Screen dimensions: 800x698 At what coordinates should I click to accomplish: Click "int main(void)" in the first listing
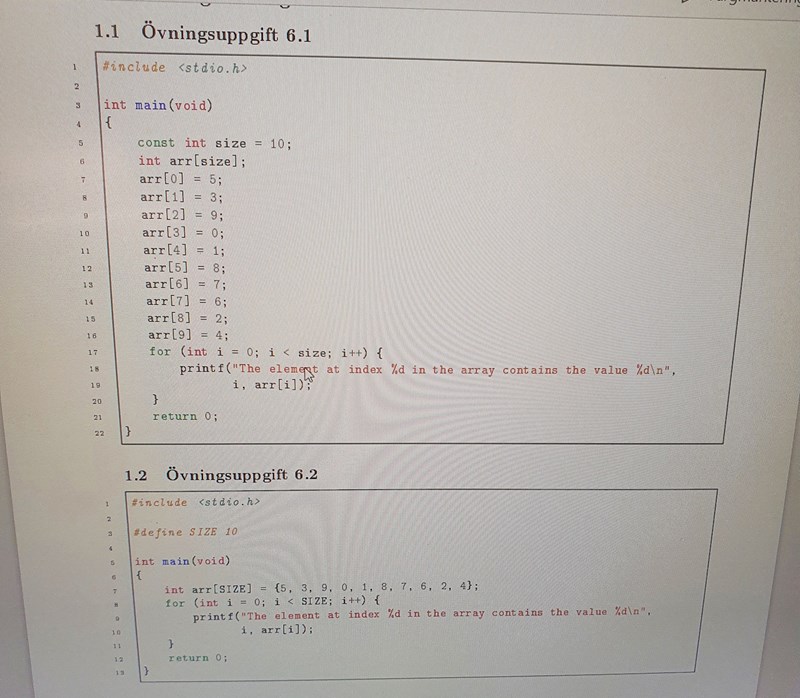click(x=159, y=105)
